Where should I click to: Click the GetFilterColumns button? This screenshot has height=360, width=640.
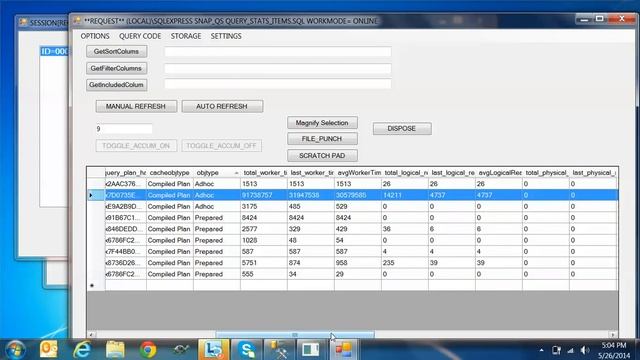[117, 68]
